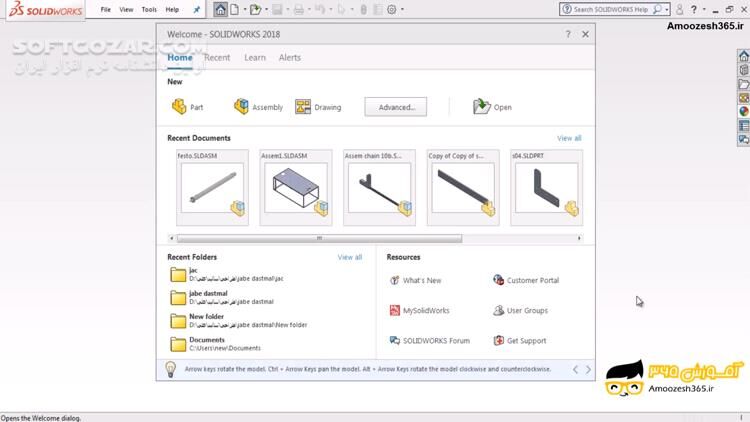
Task: Click the Home icon in the top toolbar
Action: 220,9
